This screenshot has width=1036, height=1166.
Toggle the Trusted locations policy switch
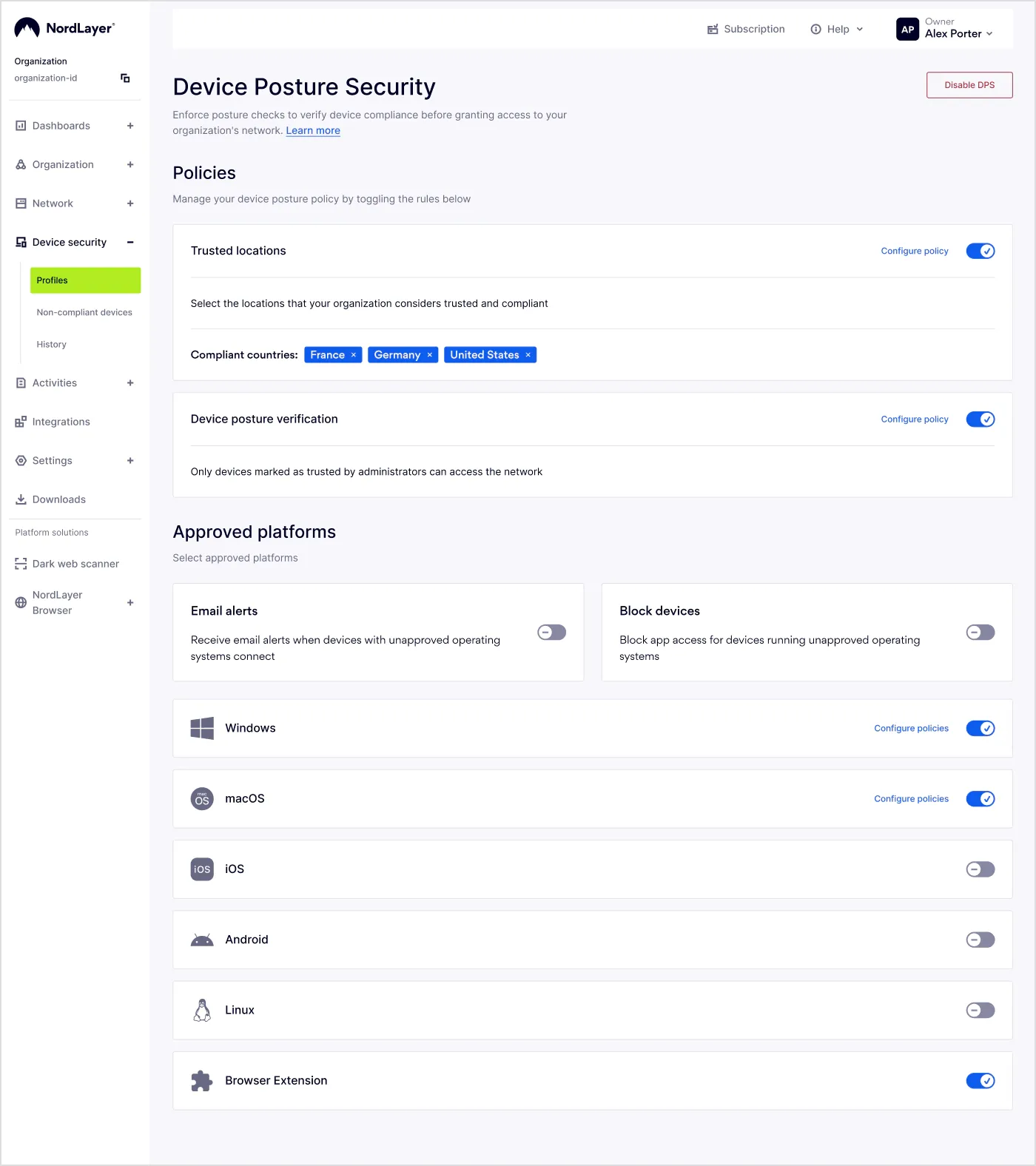(x=980, y=251)
